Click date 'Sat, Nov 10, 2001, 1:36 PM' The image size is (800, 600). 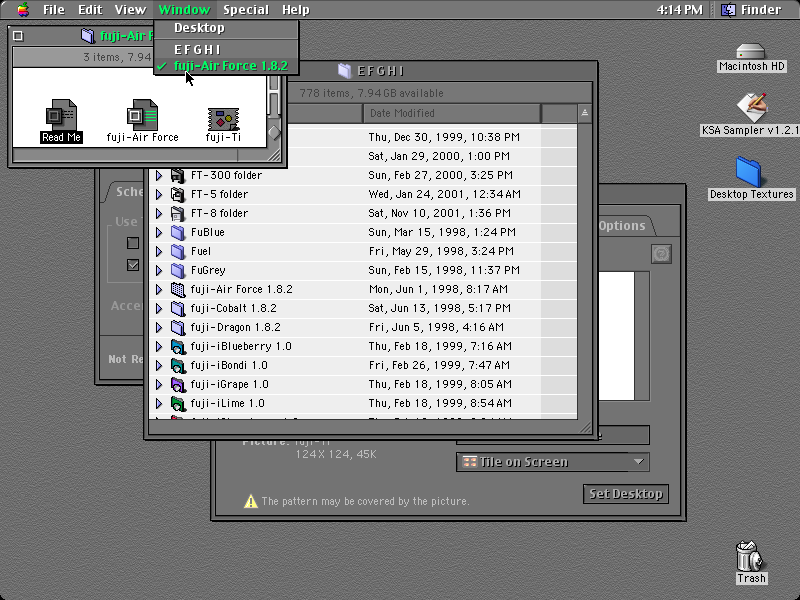(x=439, y=213)
